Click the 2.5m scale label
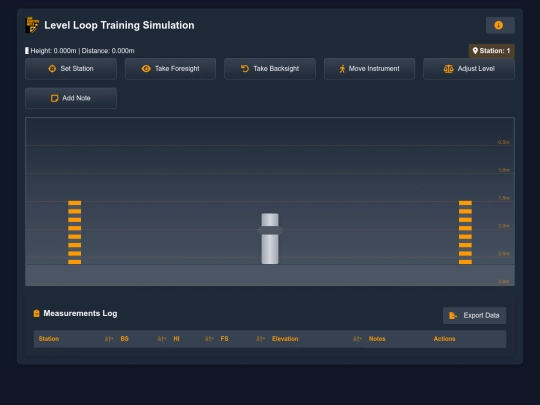 click(504, 254)
